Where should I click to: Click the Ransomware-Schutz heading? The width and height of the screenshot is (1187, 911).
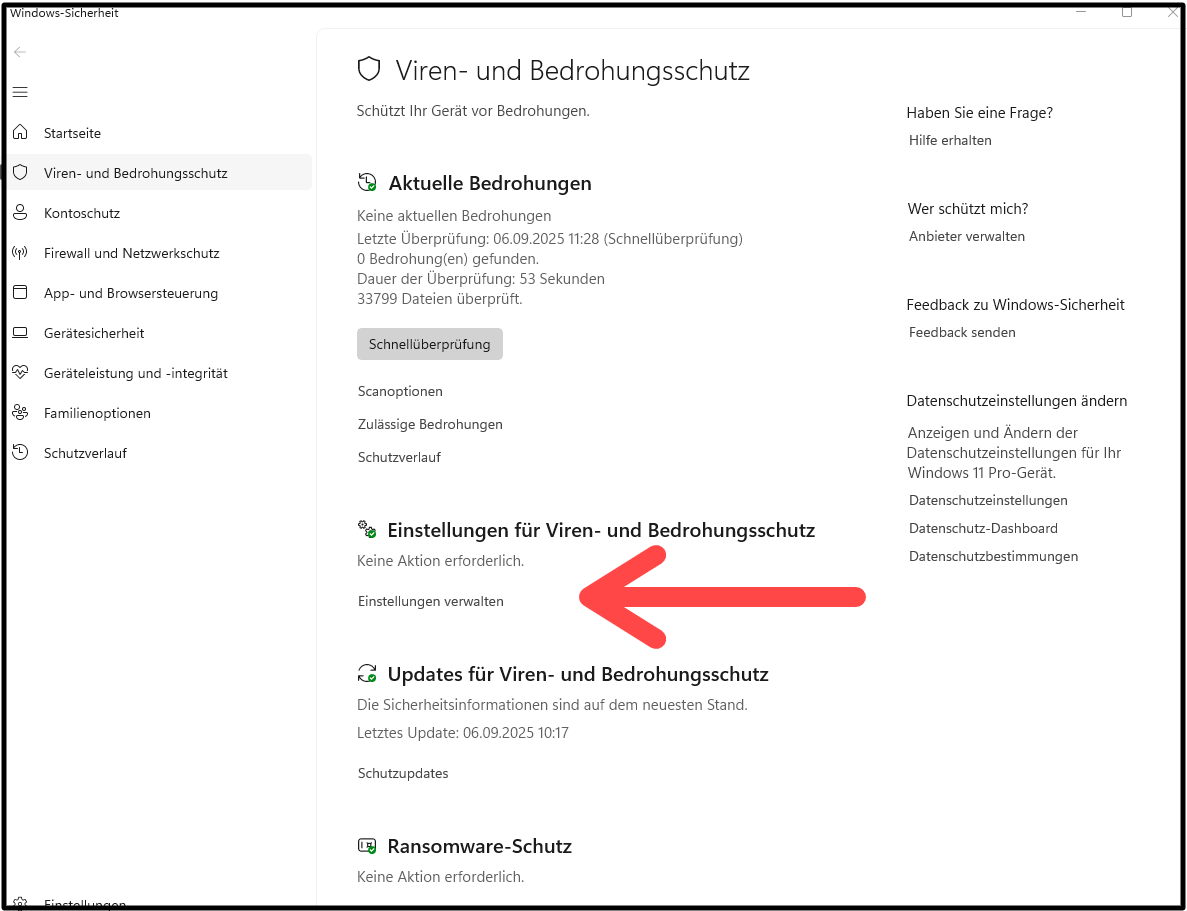point(479,846)
